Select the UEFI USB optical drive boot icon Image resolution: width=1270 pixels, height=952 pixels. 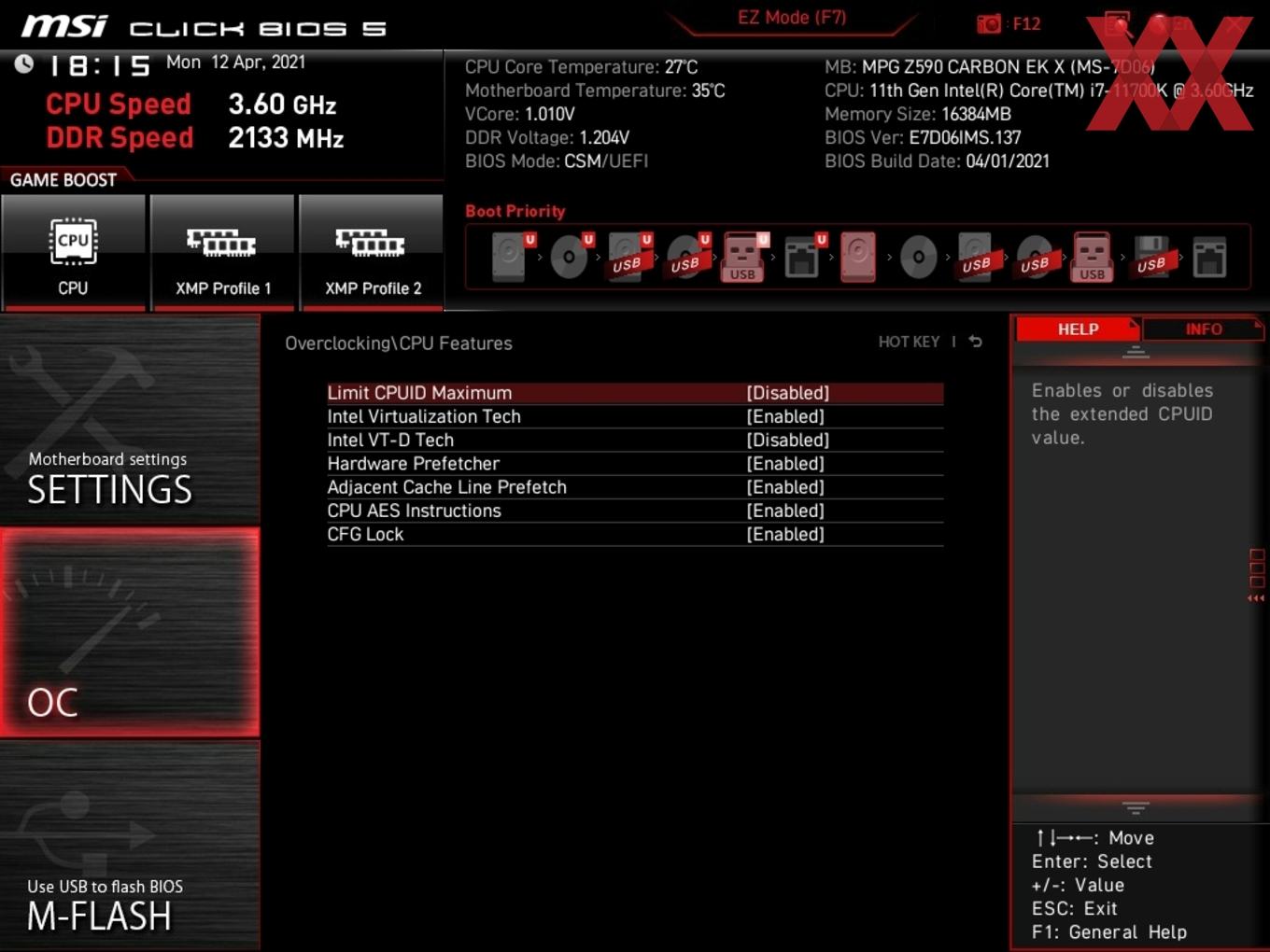coord(687,257)
